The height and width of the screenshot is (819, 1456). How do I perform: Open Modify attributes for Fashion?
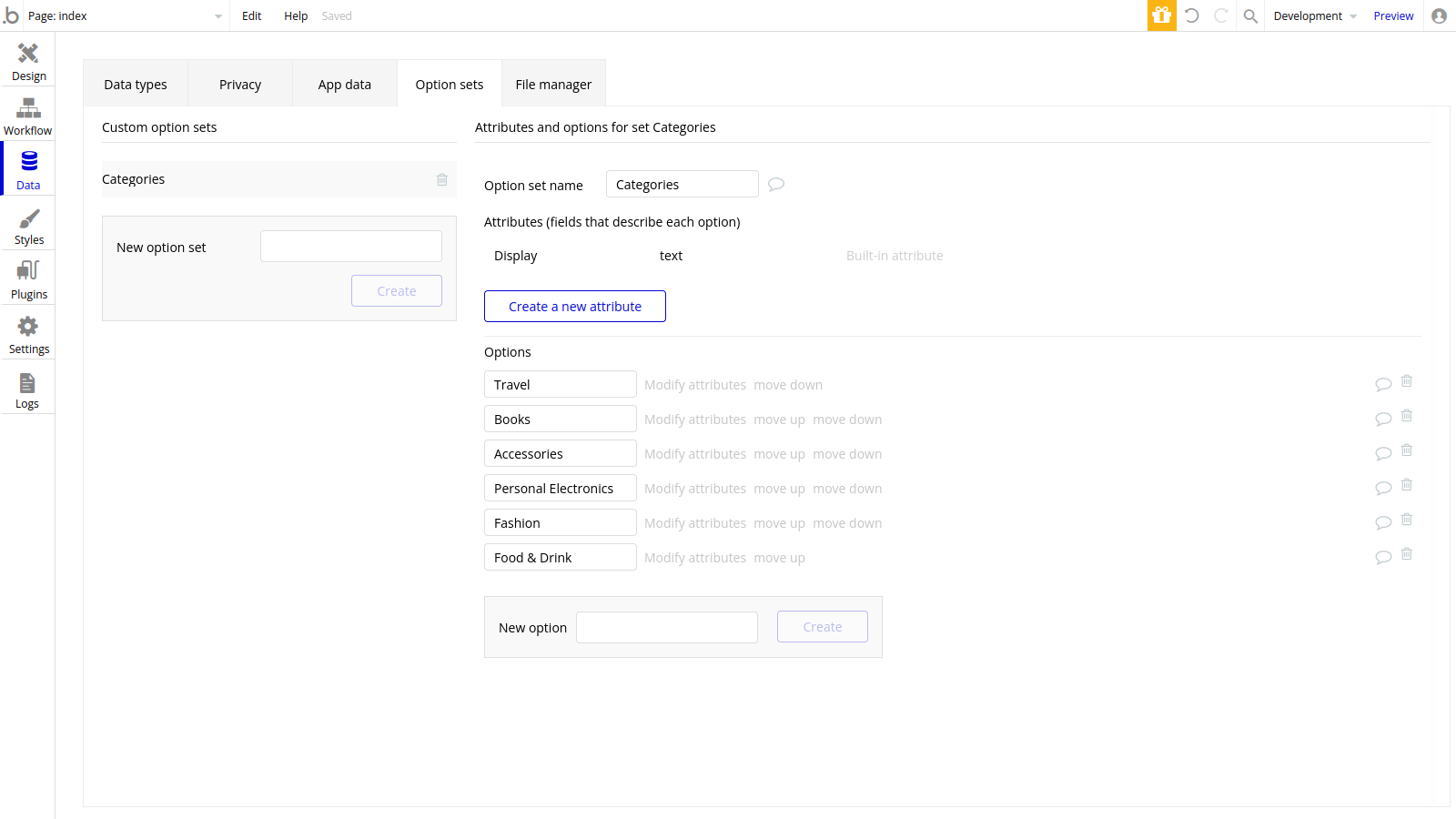pos(694,522)
